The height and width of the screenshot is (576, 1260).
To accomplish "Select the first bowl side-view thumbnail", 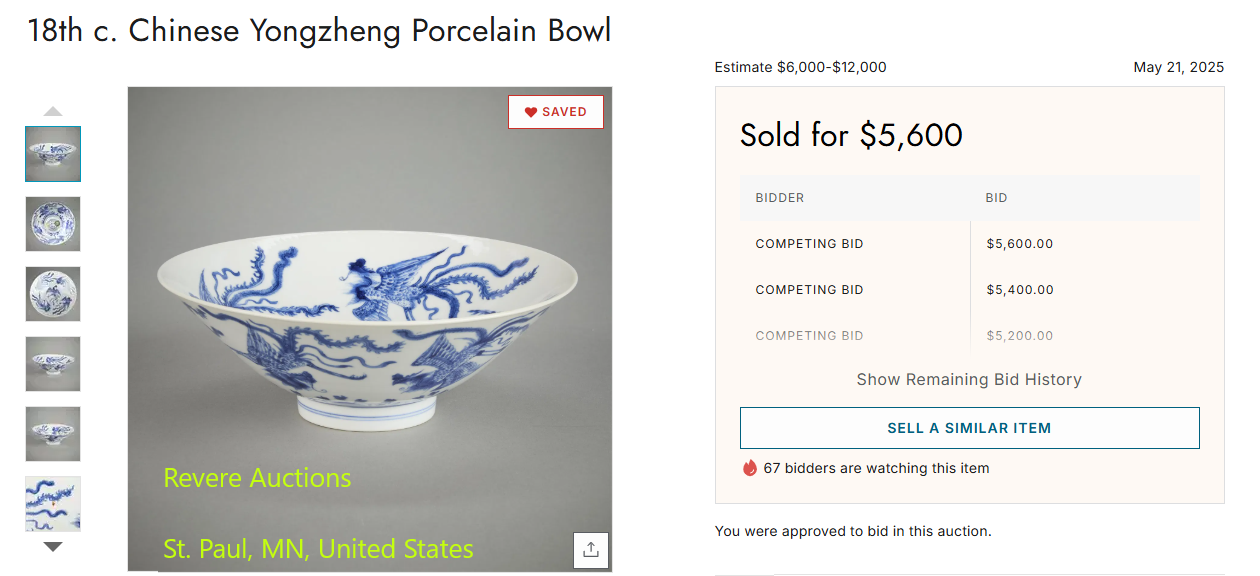I will click(53, 154).
